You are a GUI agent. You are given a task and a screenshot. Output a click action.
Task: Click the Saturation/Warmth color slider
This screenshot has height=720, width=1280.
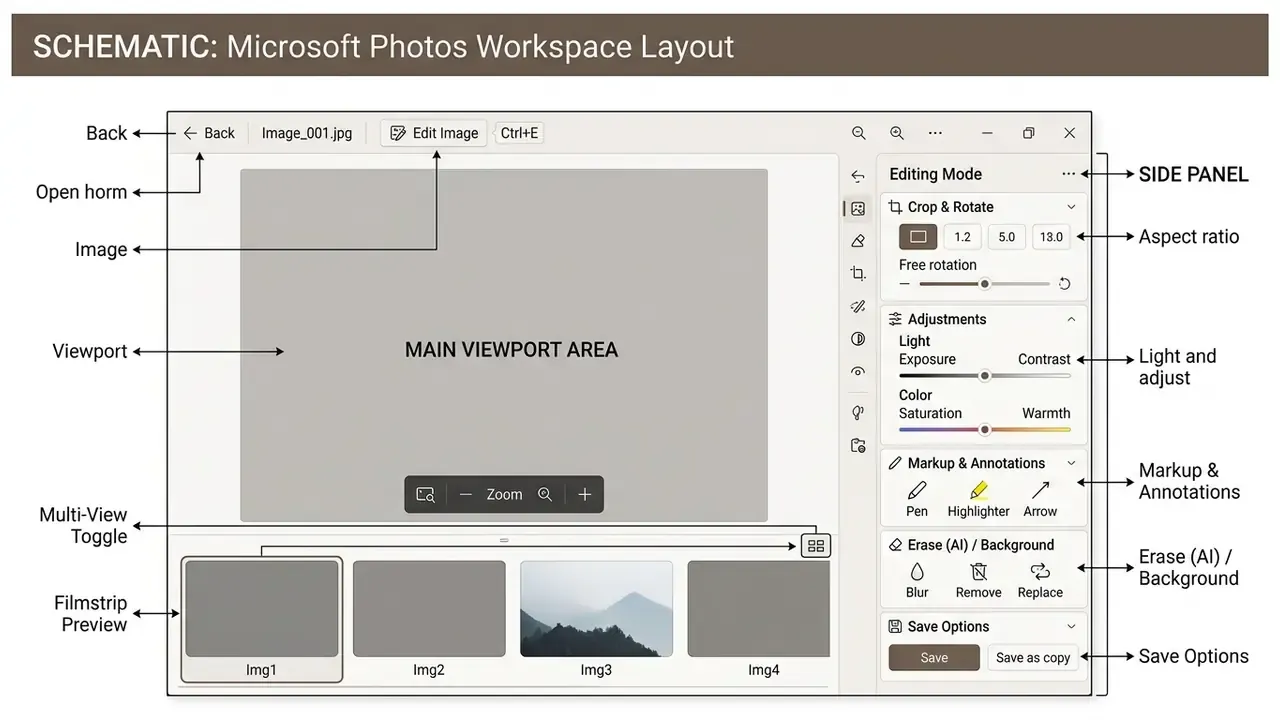985,430
